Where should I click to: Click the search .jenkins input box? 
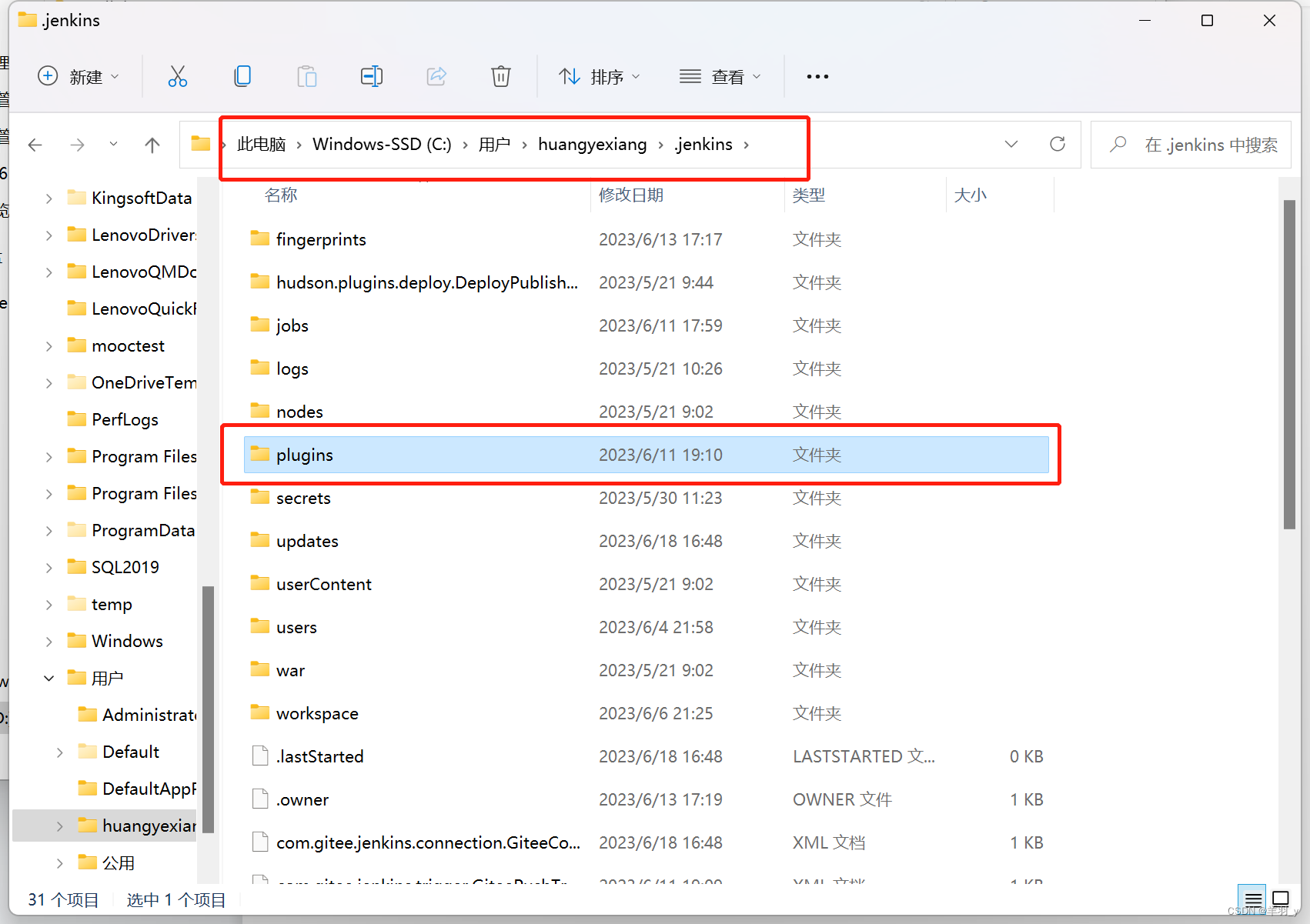point(1191,145)
